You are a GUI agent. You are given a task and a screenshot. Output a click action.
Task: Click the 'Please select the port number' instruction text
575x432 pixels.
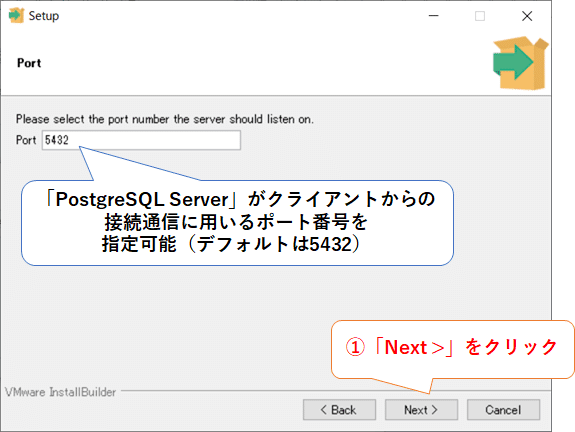click(165, 119)
